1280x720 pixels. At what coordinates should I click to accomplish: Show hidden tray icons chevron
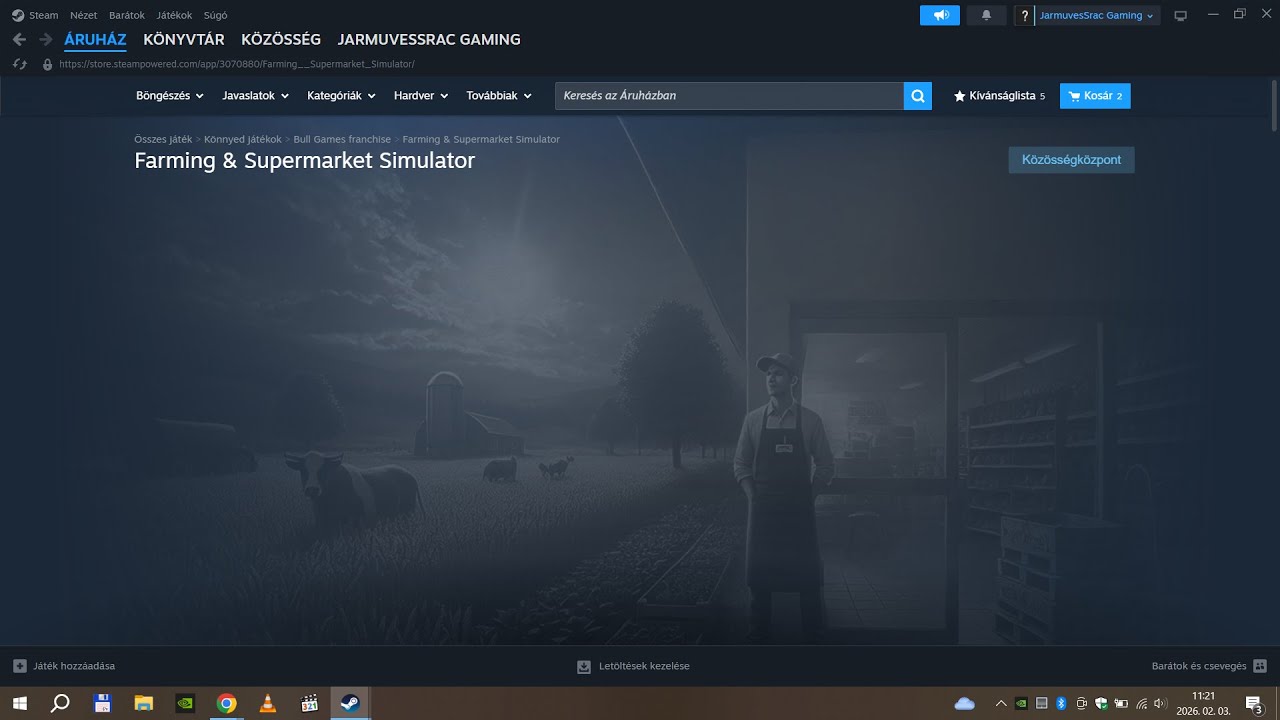1001,703
